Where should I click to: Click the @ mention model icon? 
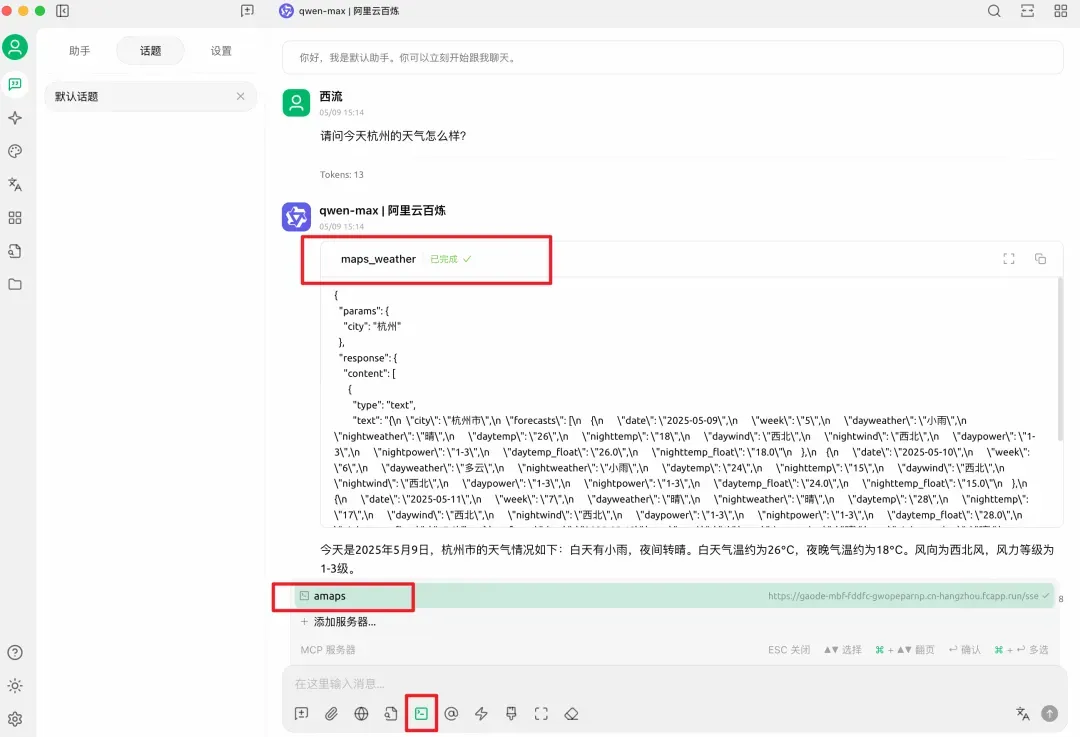point(451,714)
